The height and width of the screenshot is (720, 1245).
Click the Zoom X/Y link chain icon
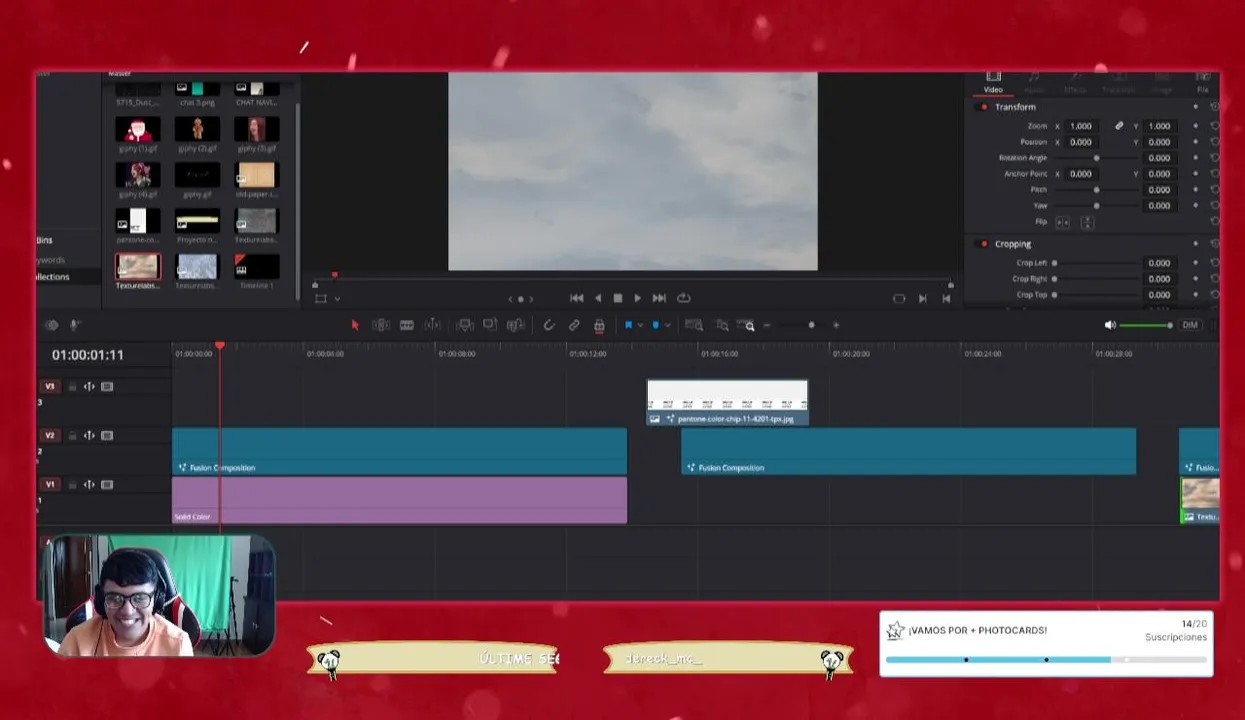click(1119, 126)
